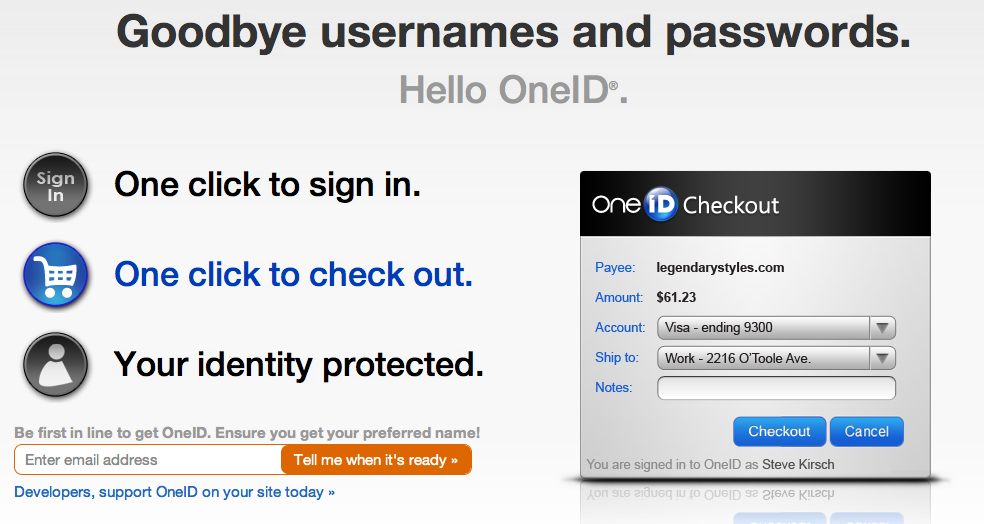Click the One click to check out heading
The image size is (984, 524).
pos(293,274)
